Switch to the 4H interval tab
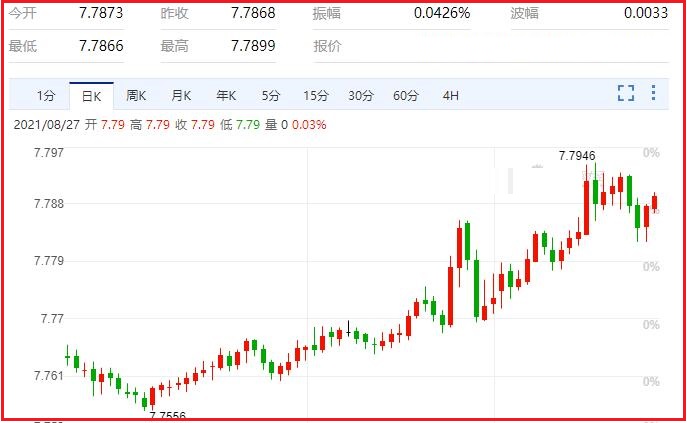 click(451, 96)
